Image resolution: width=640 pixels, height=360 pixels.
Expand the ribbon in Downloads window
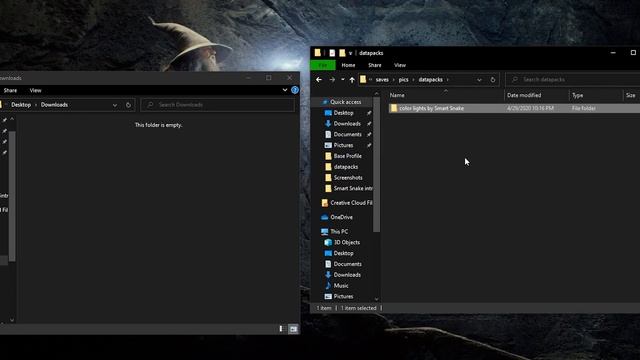[x=285, y=90]
